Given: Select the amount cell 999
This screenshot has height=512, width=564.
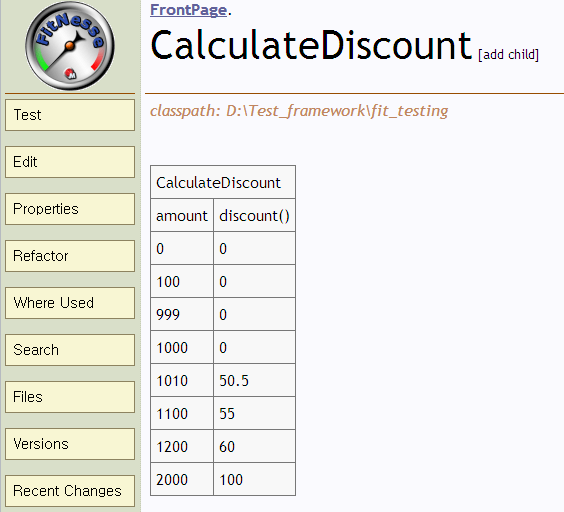Looking at the screenshot, I should [x=182, y=314].
